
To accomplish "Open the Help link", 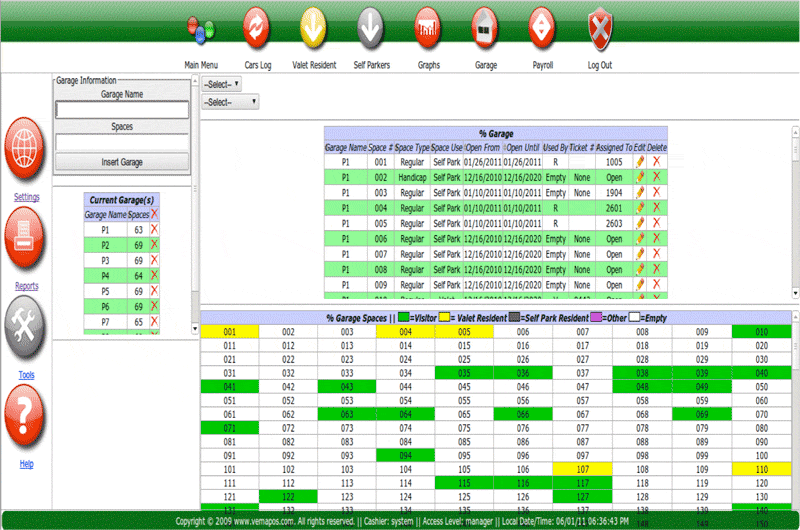I will coord(27,464).
